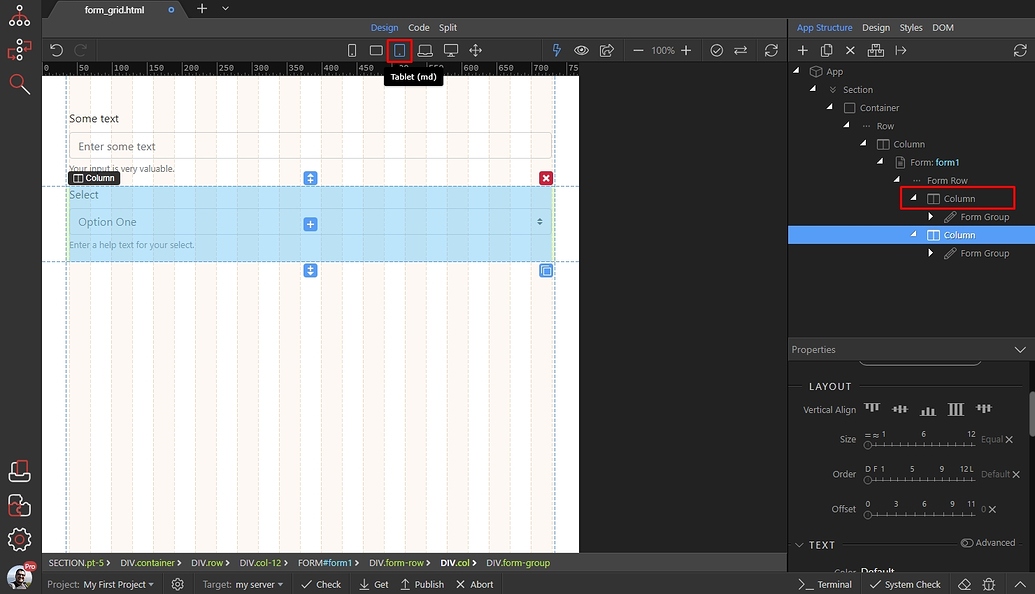Switch to the Code view tab

click(419, 27)
